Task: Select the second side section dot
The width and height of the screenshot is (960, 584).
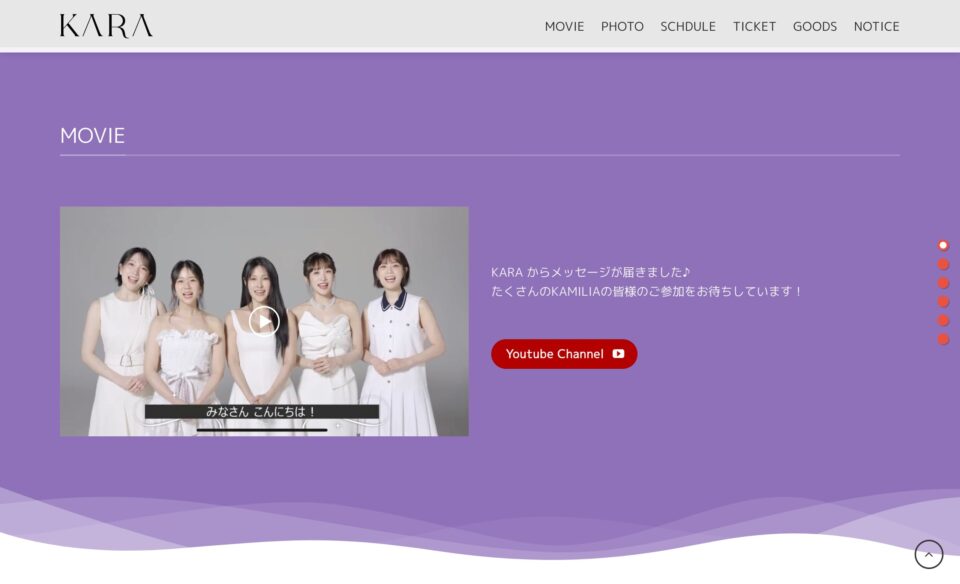Action: coord(943,264)
